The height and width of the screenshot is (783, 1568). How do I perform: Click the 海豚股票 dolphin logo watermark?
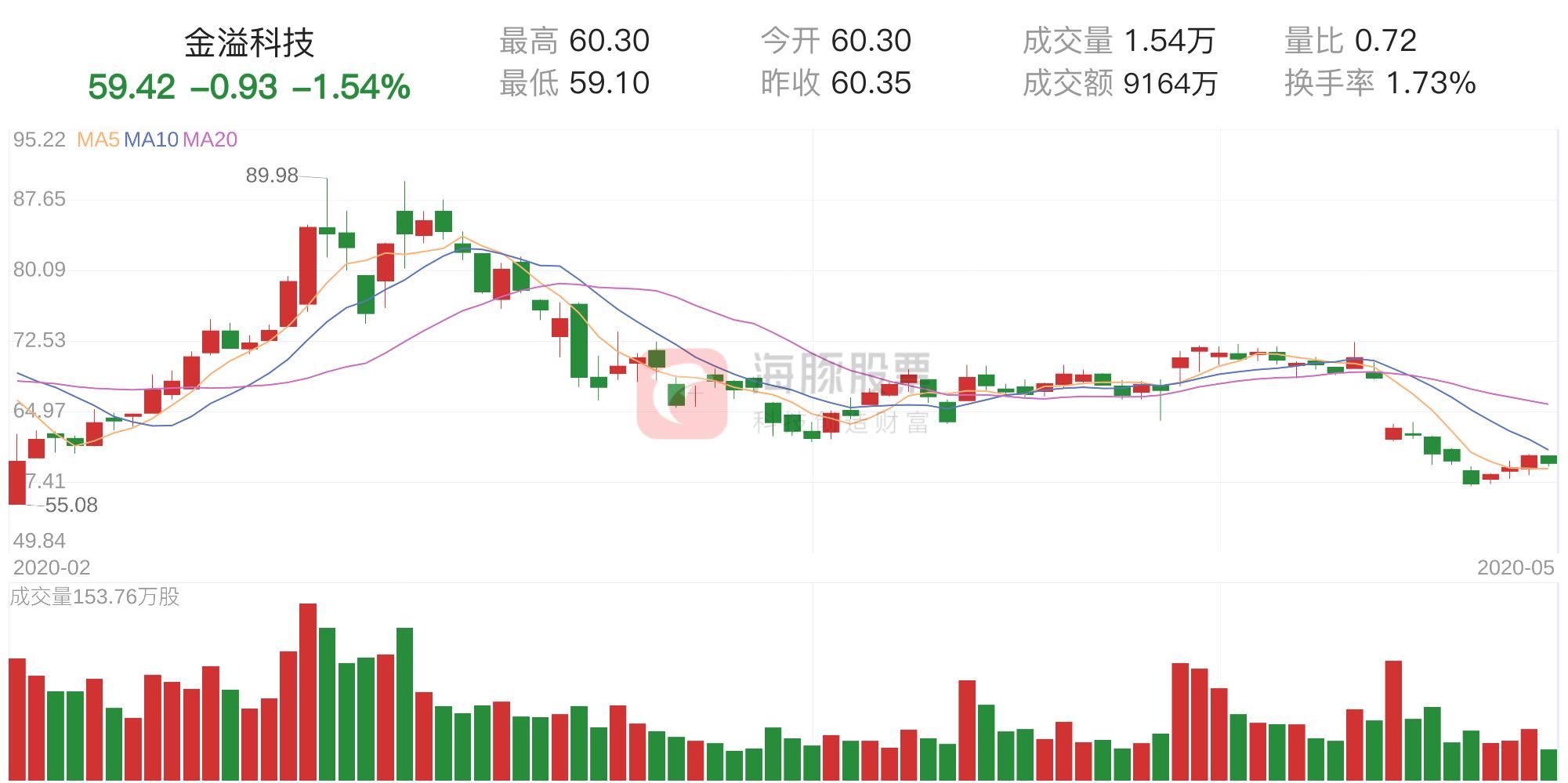(x=681, y=393)
